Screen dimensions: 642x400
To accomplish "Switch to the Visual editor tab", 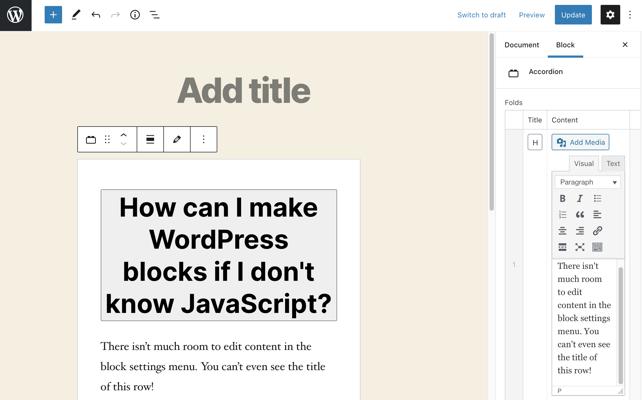I will [x=583, y=163].
